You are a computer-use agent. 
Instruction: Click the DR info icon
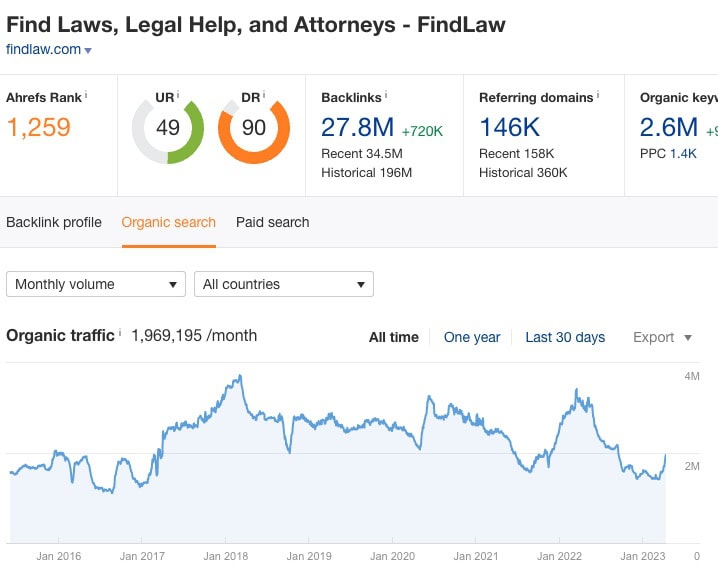coord(264,94)
